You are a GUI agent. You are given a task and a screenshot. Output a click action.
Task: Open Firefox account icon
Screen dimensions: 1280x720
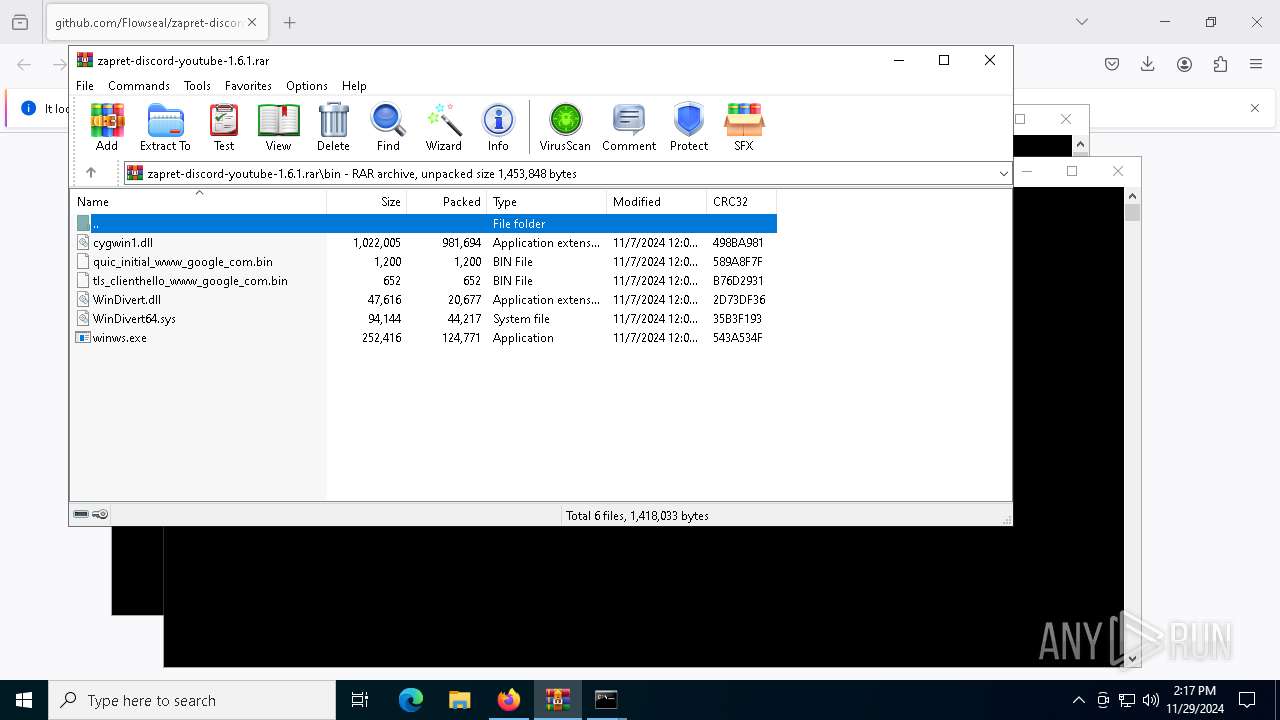coord(1184,64)
